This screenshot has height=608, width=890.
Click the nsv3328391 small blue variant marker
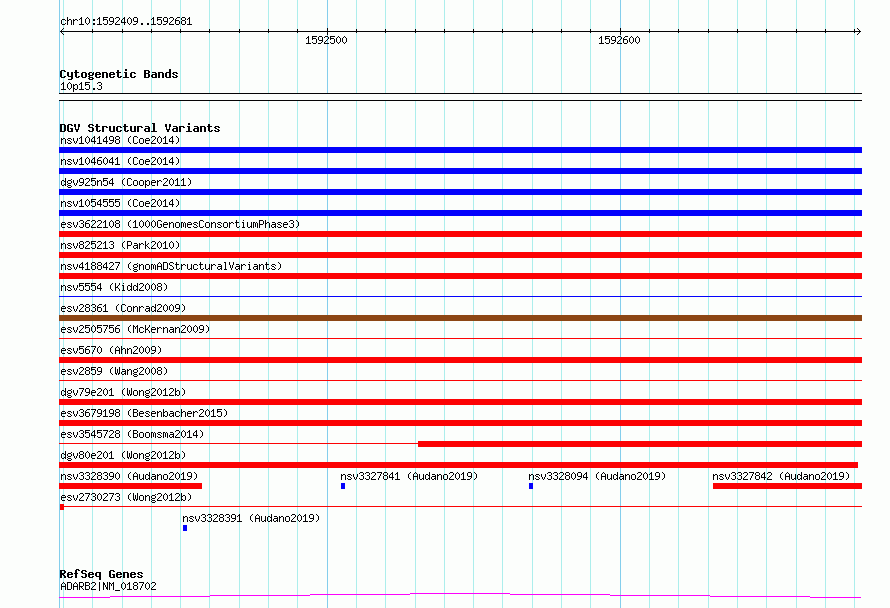185,528
